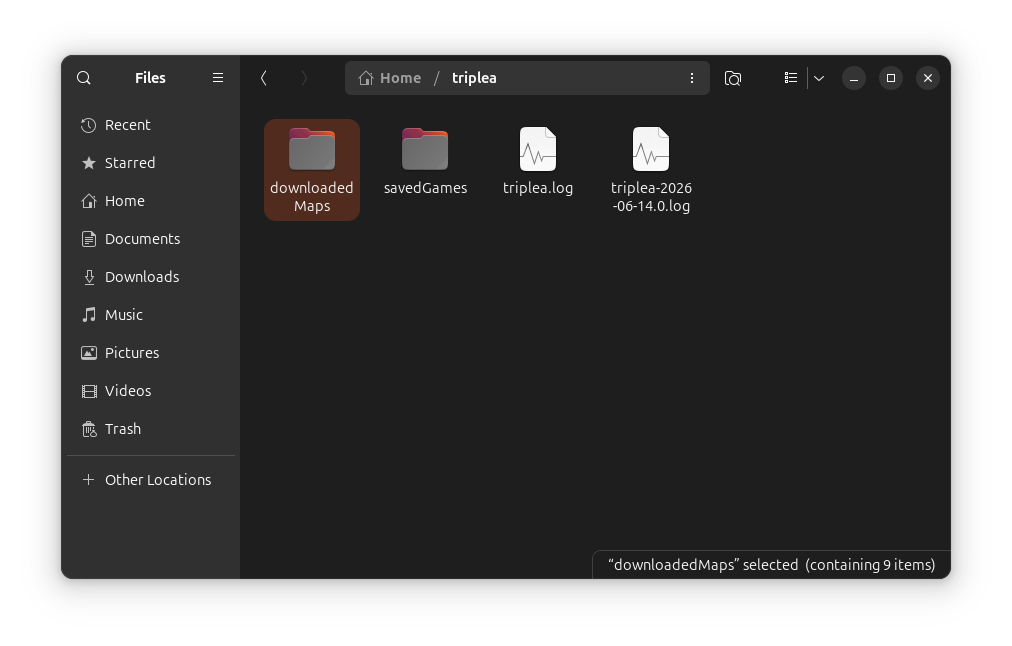Switch to list view icon
This screenshot has height=646, width=1012.
[x=791, y=78]
